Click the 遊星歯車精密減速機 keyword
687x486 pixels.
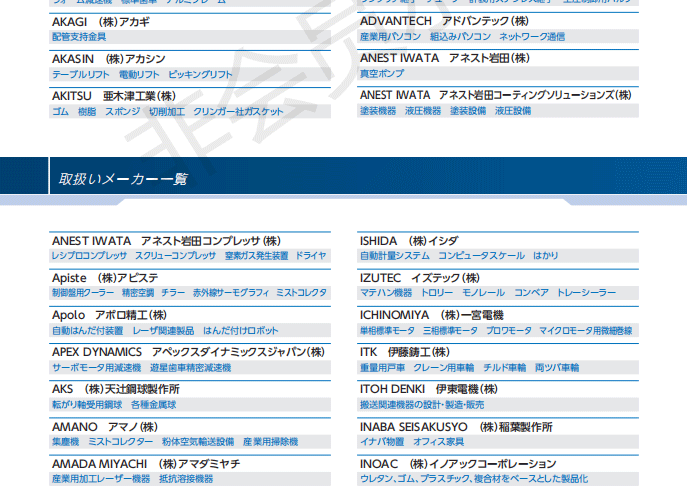click(190, 368)
